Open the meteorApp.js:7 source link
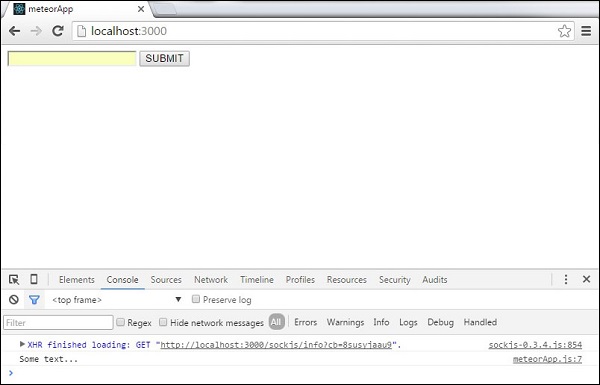 [x=547, y=359]
